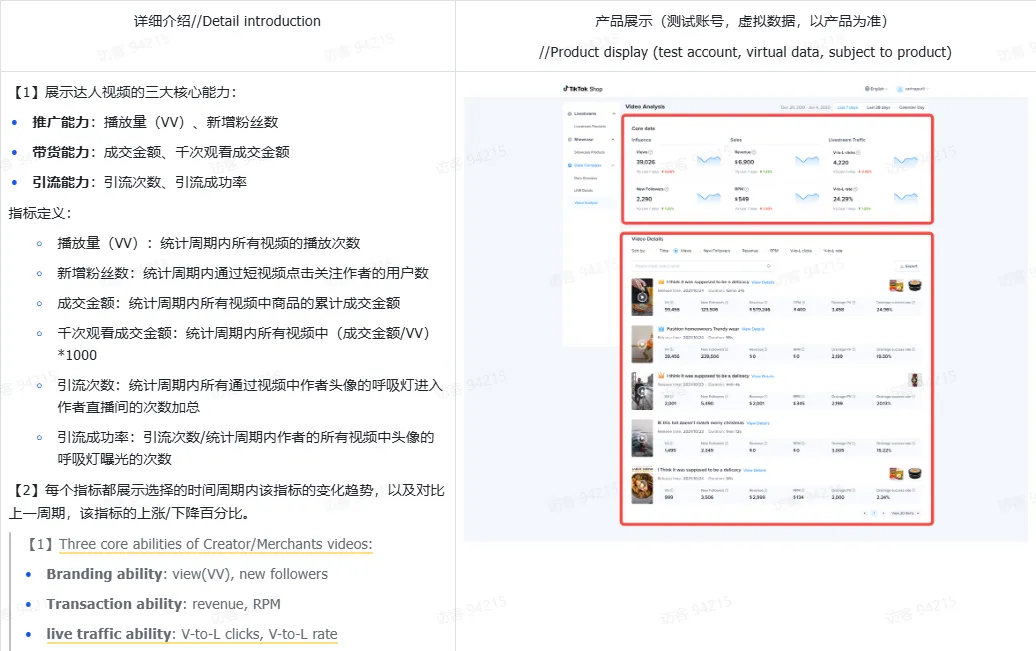1036x651 pixels.
Task: Collapse the Data Compass sidebar section
Action: [614, 165]
